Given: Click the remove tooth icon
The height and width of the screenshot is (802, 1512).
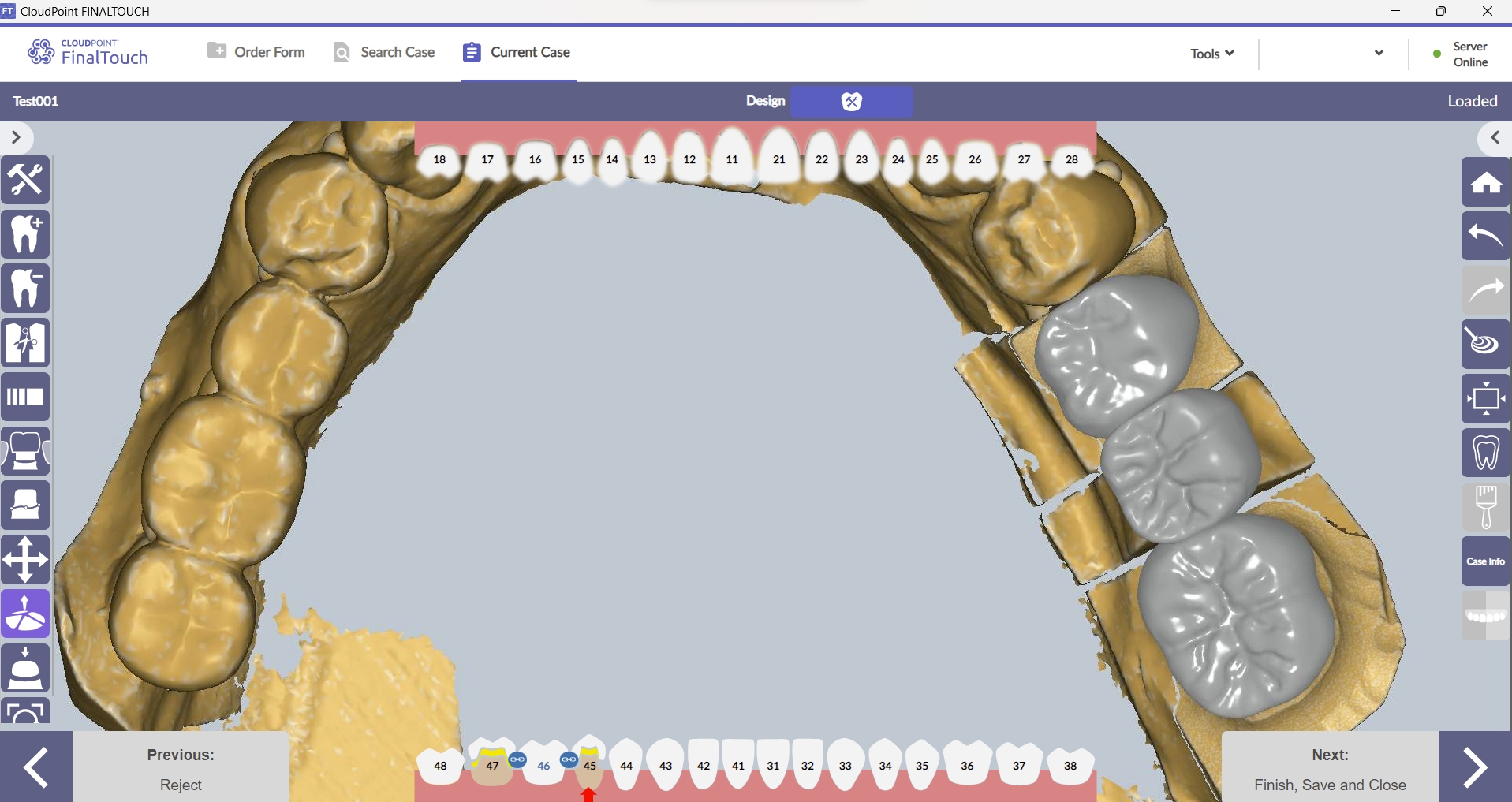Looking at the screenshot, I should (25, 288).
